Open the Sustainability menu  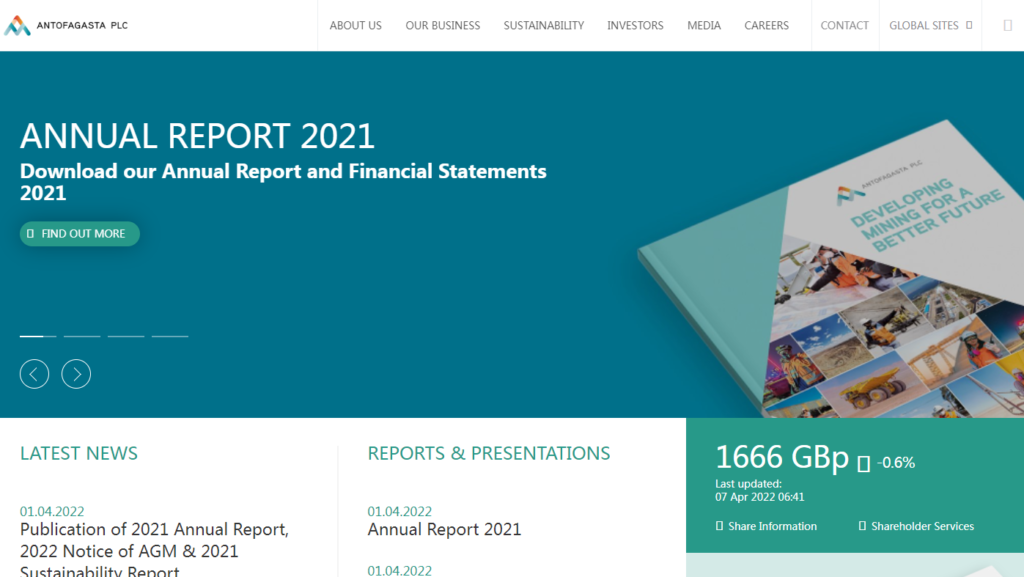[x=543, y=25]
